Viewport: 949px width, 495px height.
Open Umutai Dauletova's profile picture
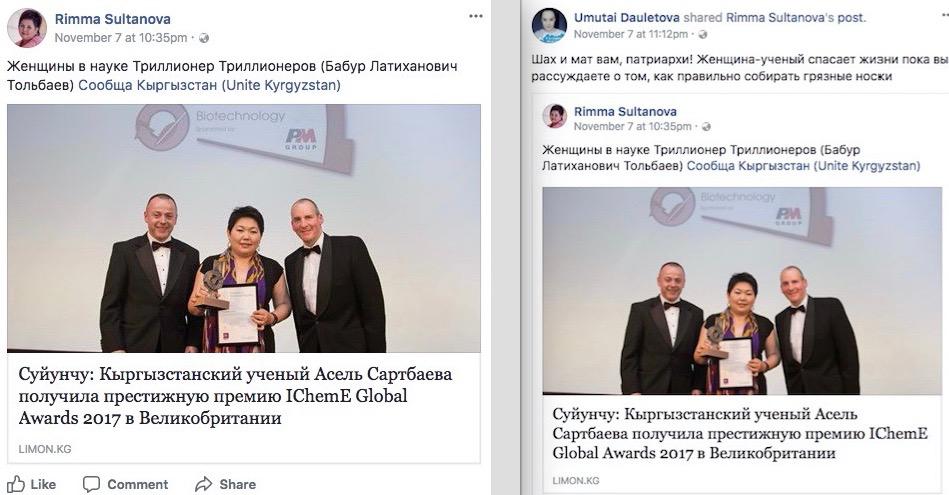549,25
